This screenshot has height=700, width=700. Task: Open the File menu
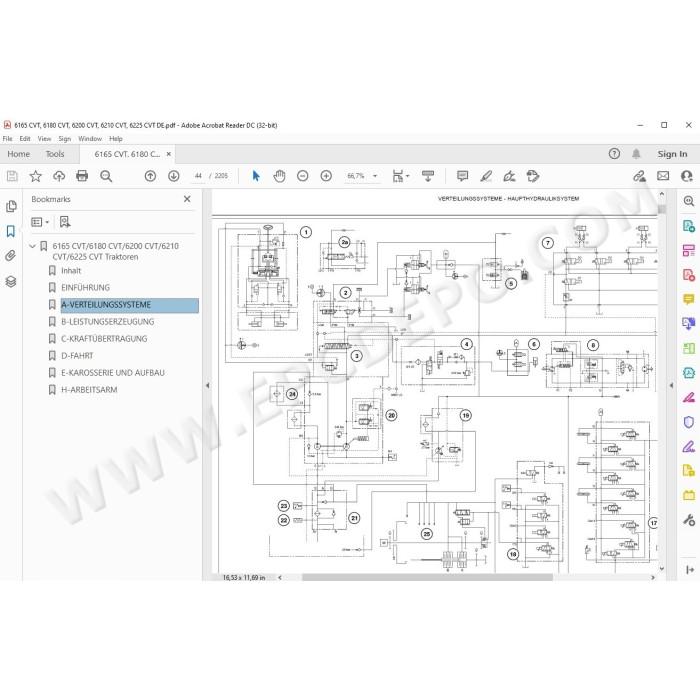click(x=8, y=139)
